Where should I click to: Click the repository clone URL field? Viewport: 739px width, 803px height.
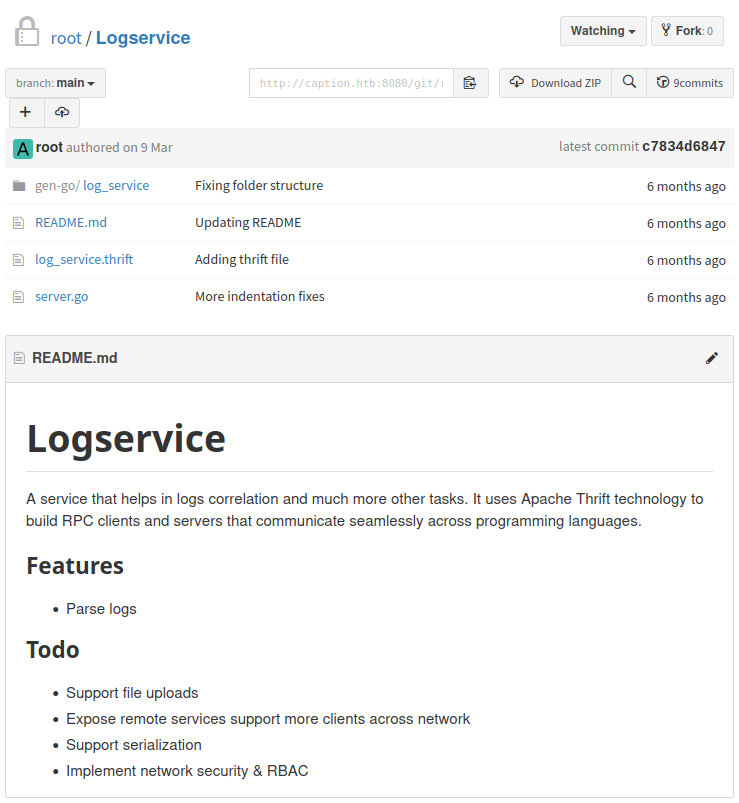[x=351, y=83]
